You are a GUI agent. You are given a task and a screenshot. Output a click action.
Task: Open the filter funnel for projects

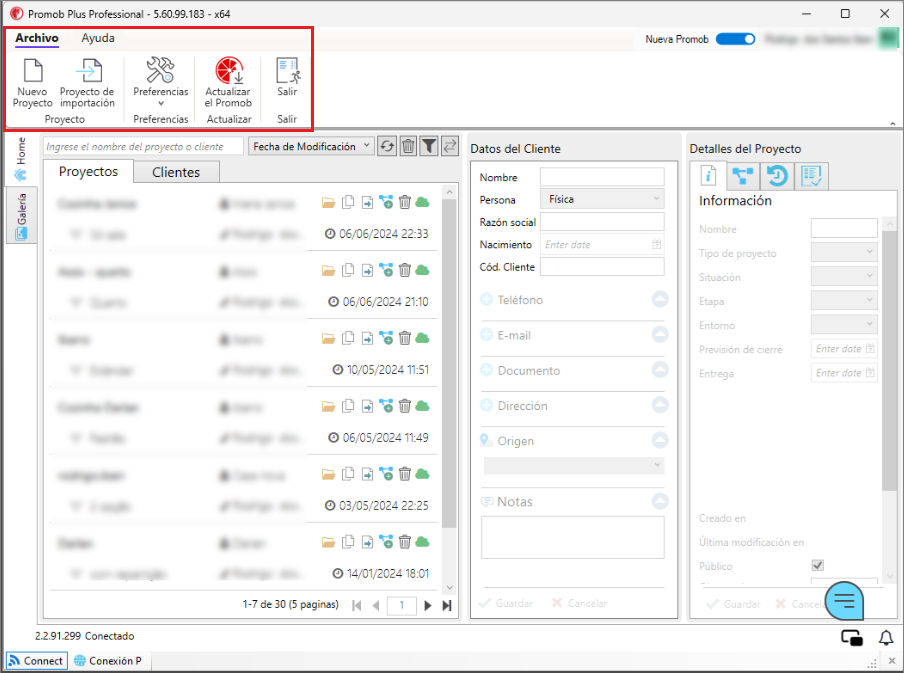428,146
